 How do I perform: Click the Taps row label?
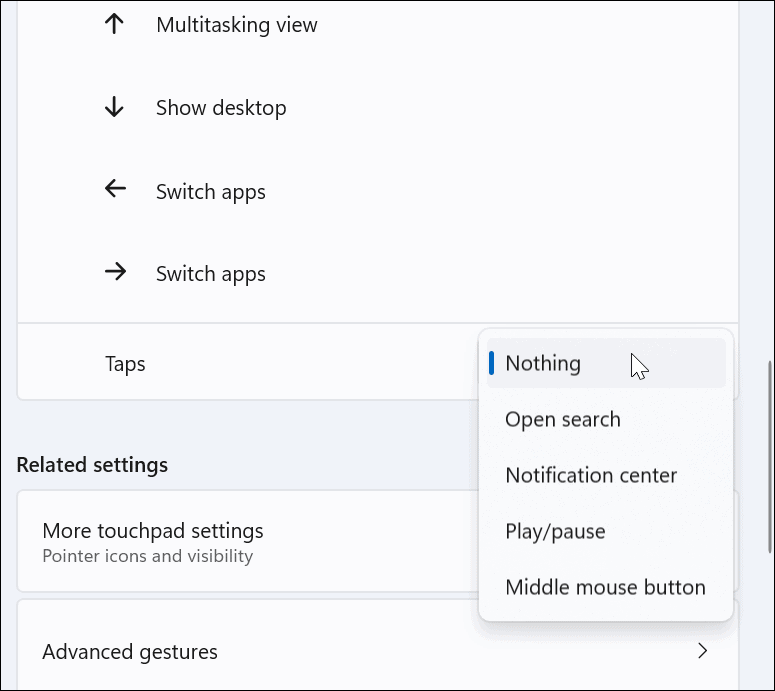tap(125, 364)
